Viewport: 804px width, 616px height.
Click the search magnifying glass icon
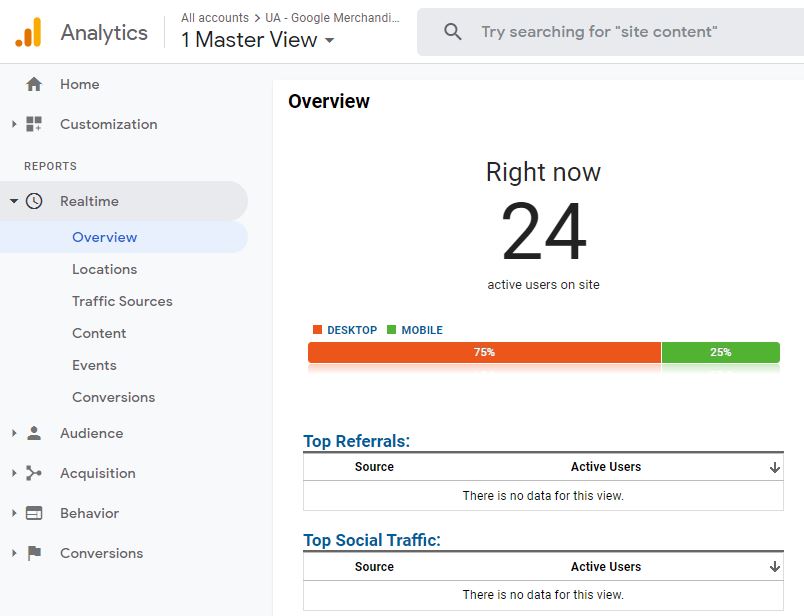453,32
